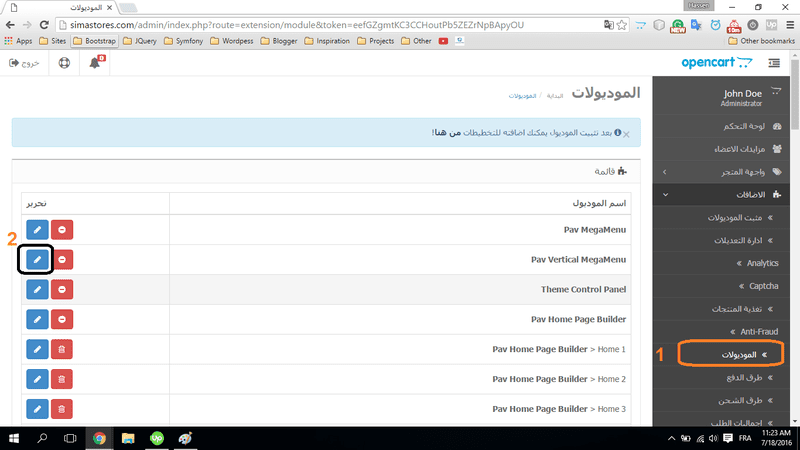Open the translate page icon

609,24
